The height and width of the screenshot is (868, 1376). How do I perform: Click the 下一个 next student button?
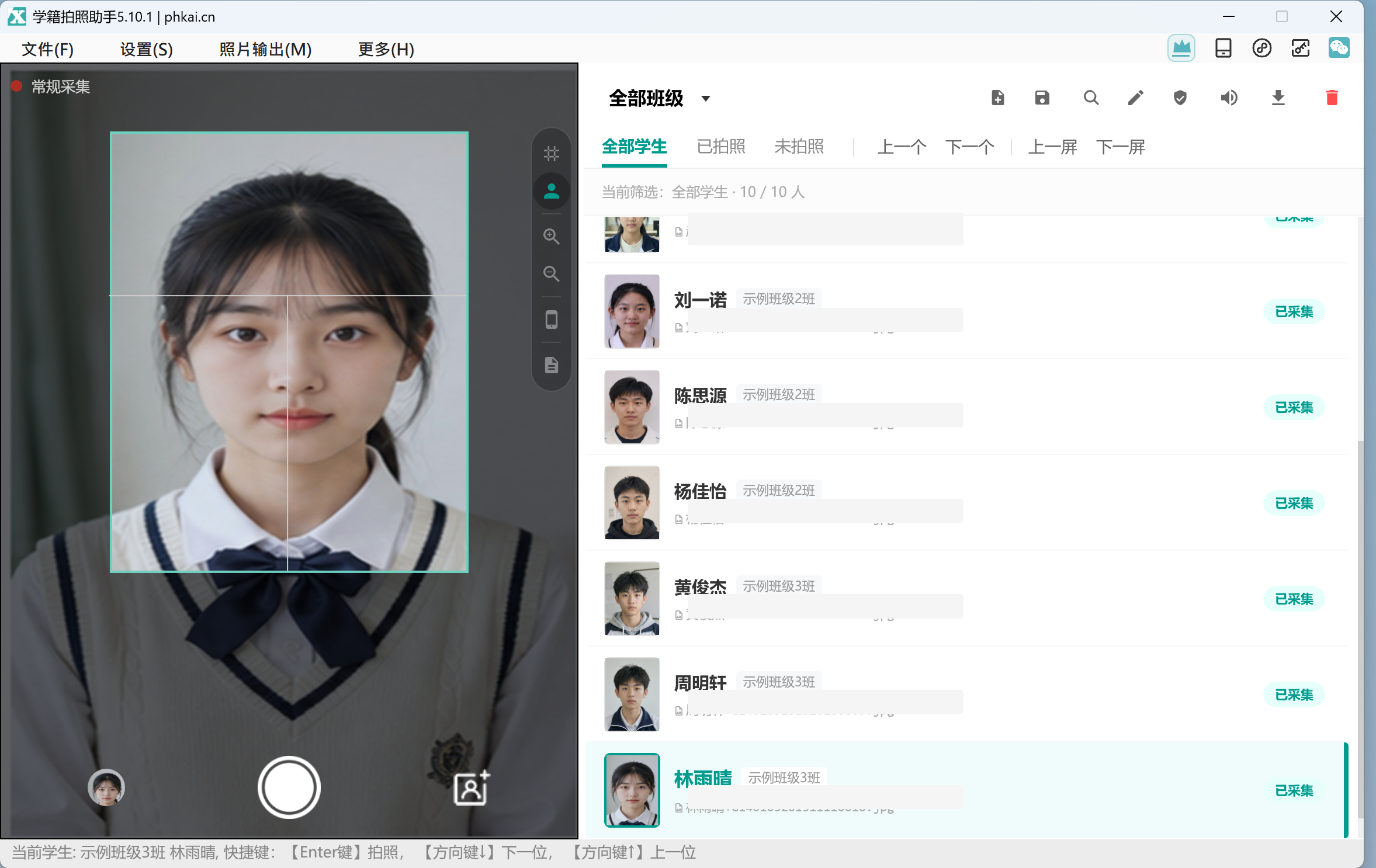click(x=969, y=147)
